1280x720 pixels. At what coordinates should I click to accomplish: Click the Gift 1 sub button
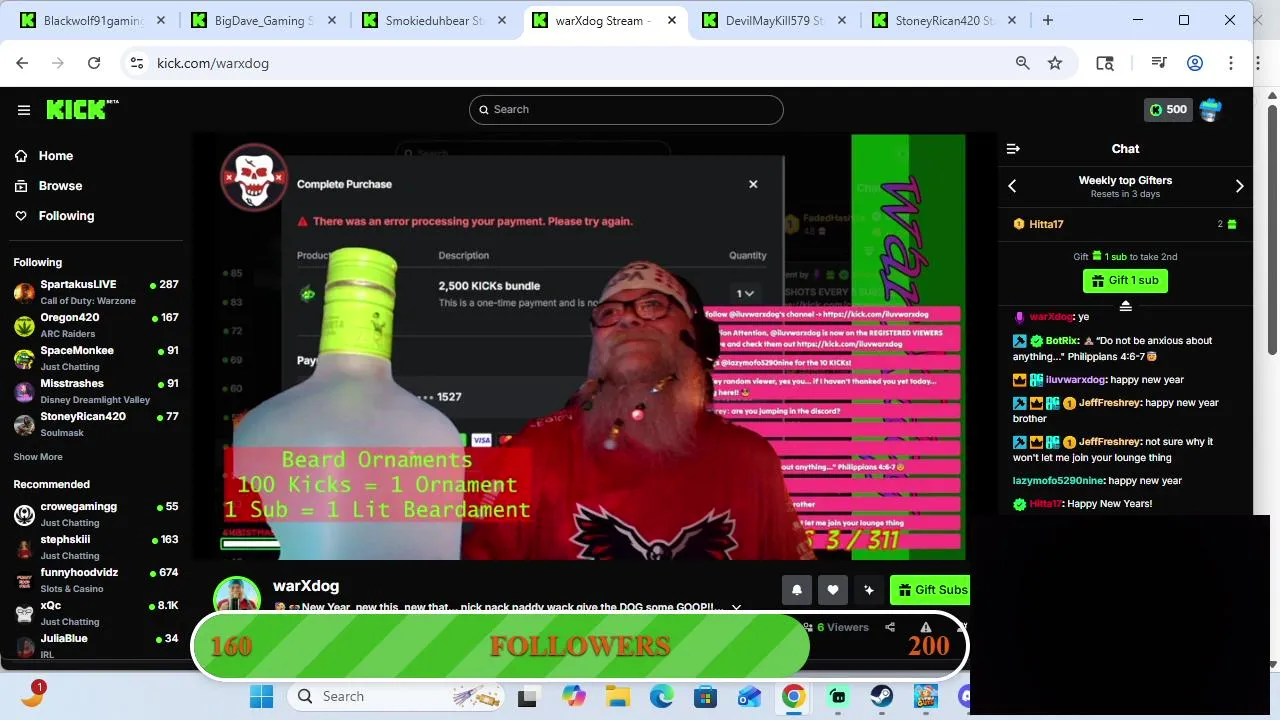1125,281
